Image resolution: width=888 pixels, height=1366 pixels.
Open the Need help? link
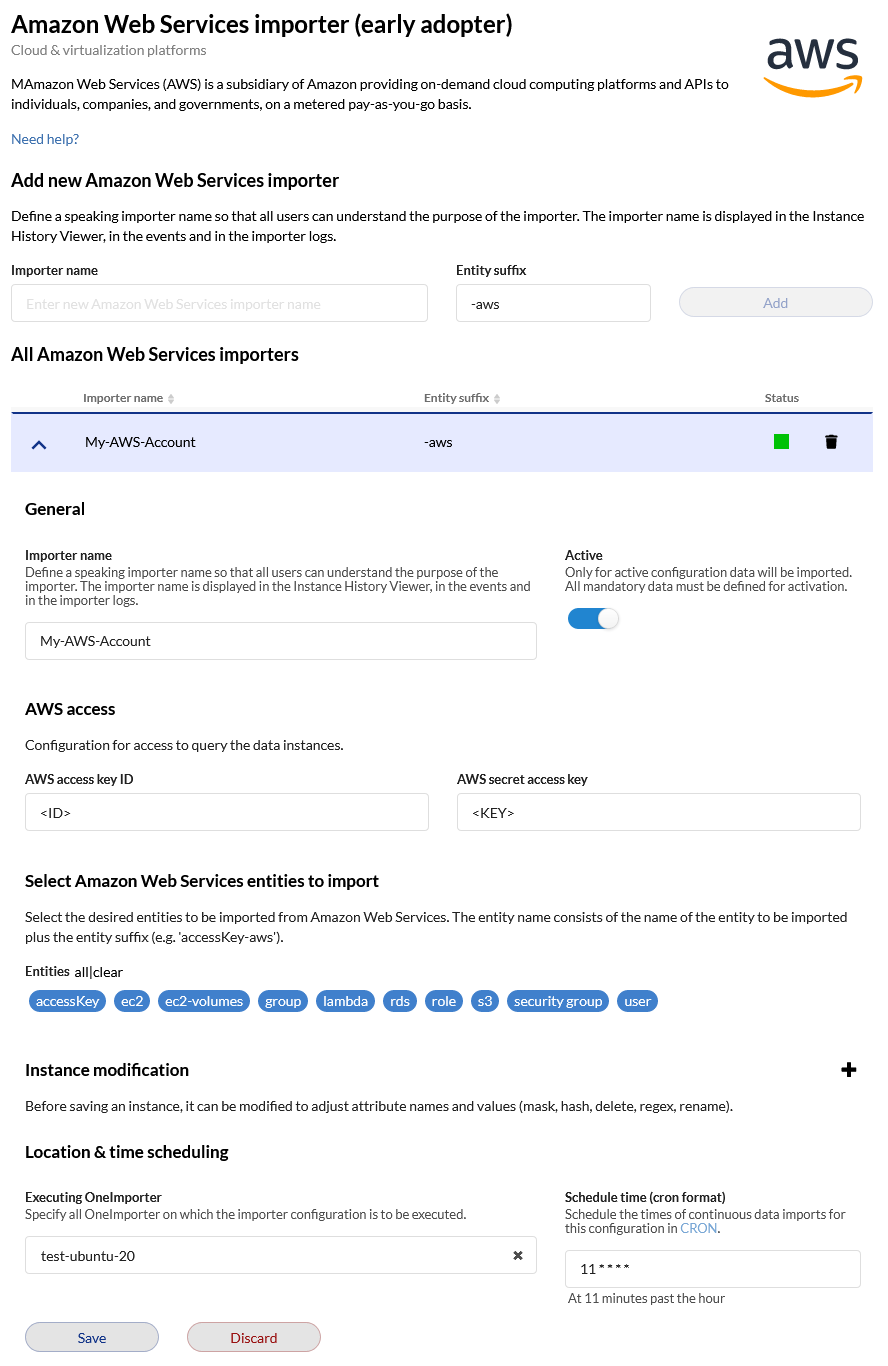(45, 139)
